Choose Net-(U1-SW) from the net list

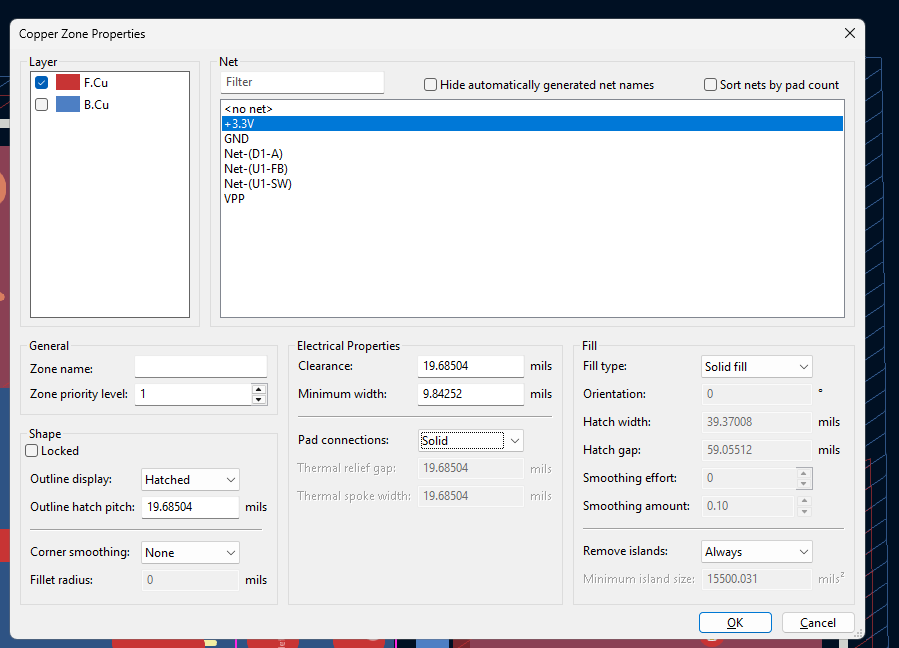(x=258, y=184)
